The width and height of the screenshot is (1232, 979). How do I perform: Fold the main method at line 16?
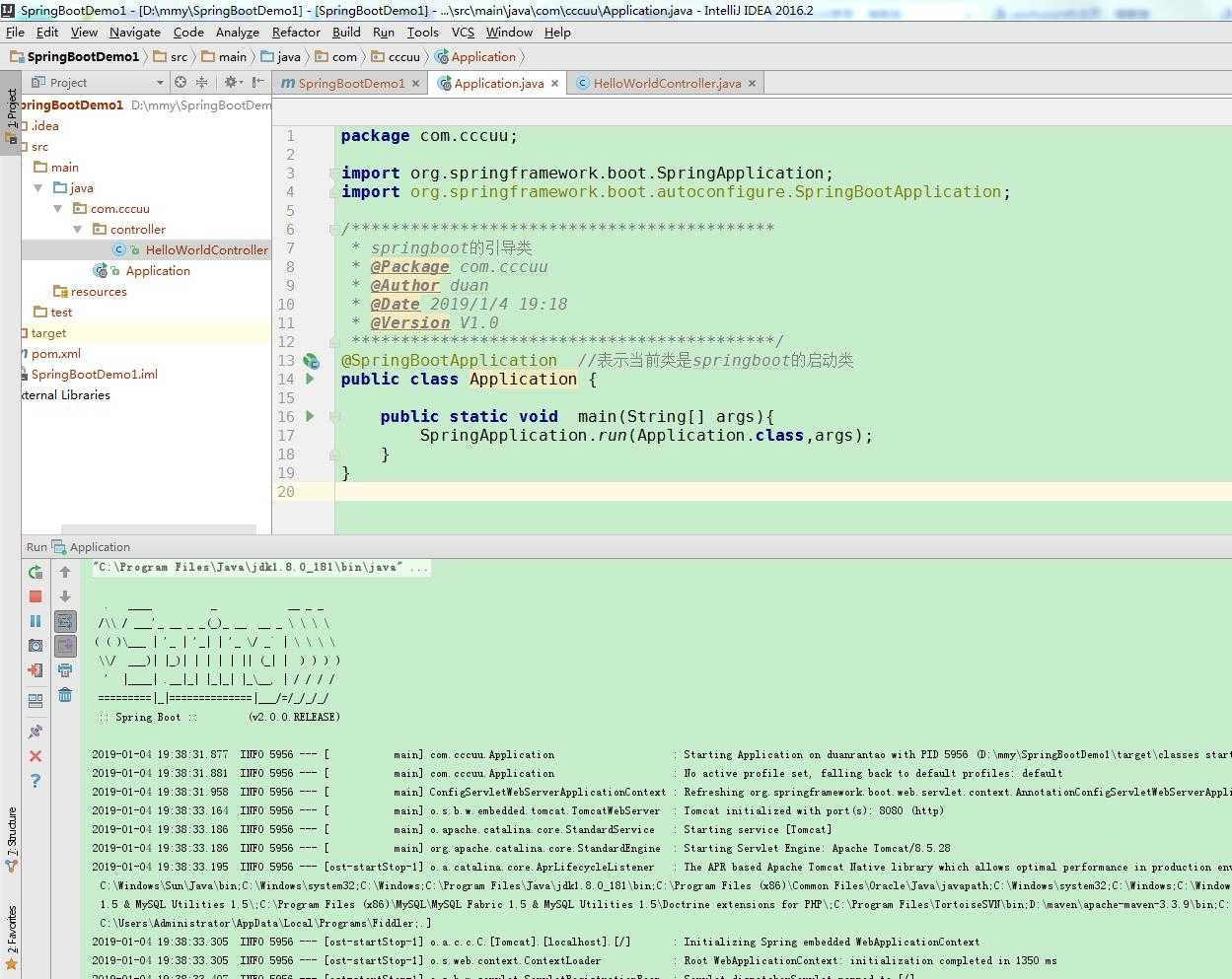click(x=333, y=417)
